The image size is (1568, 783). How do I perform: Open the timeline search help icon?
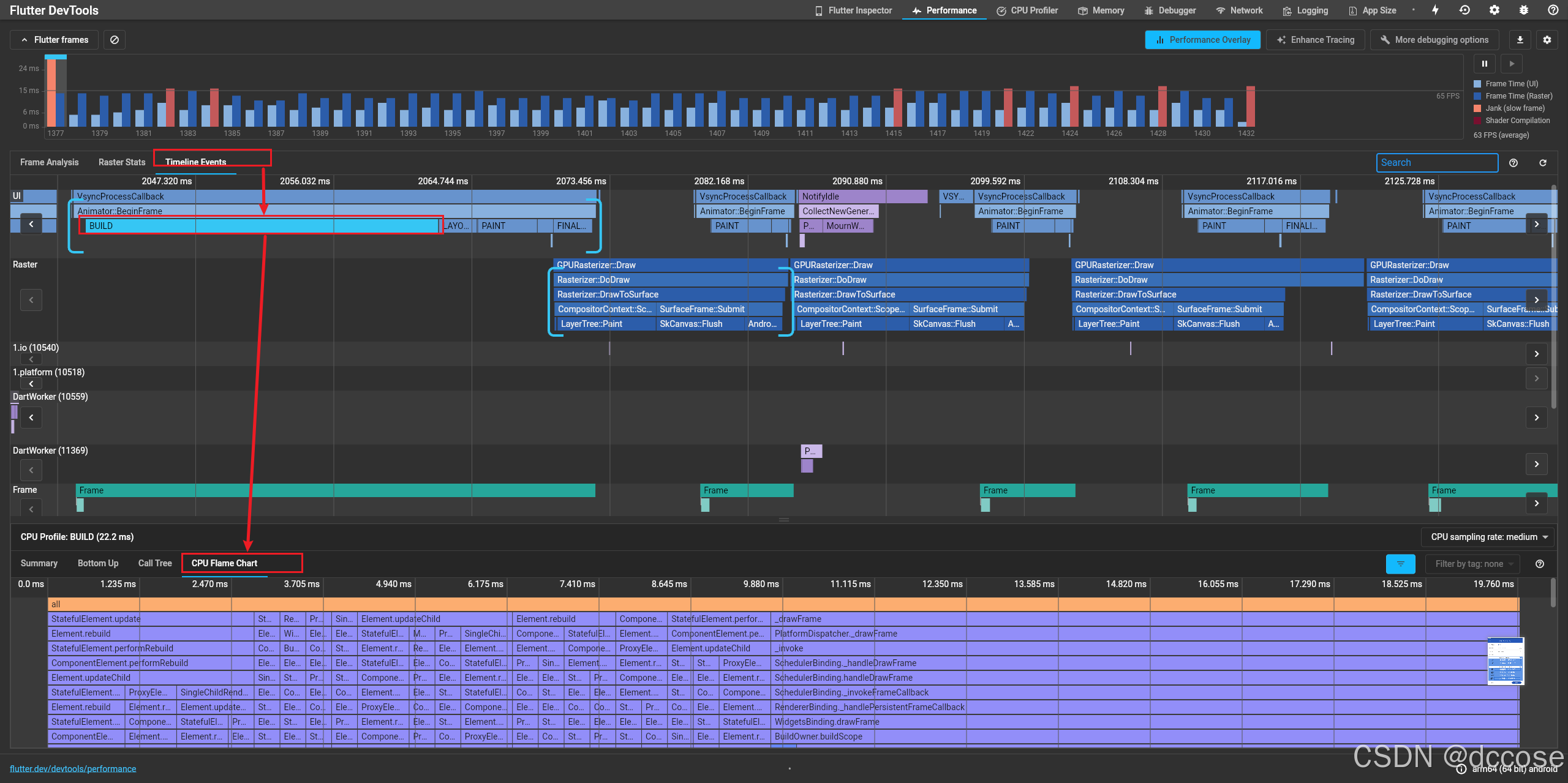(1513, 163)
